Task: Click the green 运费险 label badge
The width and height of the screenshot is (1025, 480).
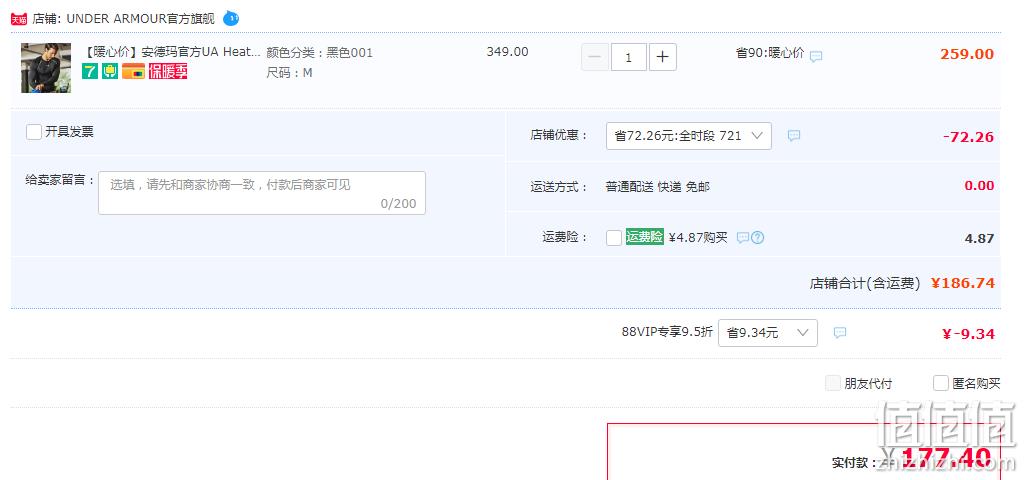Action: pyautogui.click(x=645, y=237)
